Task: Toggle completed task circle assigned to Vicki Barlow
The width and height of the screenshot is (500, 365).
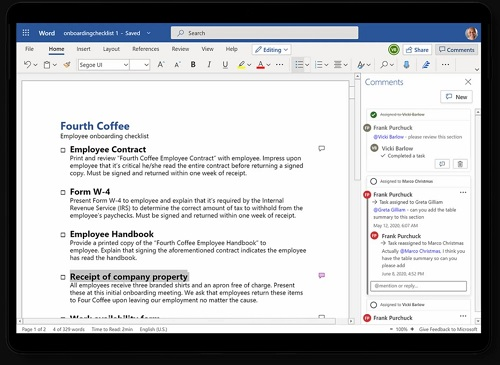Action: click(x=373, y=115)
